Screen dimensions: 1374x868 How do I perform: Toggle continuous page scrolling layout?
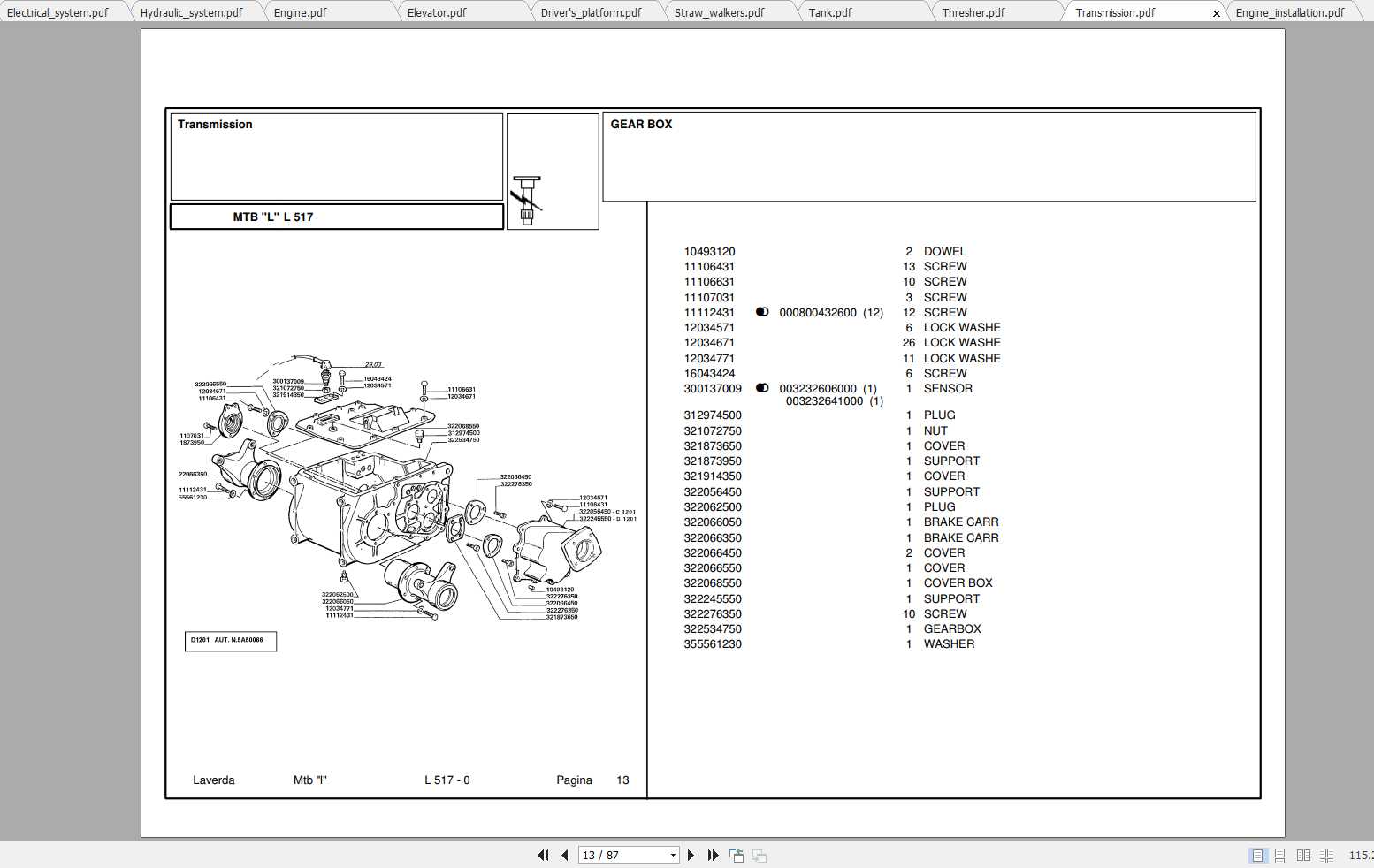(x=1280, y=855)
